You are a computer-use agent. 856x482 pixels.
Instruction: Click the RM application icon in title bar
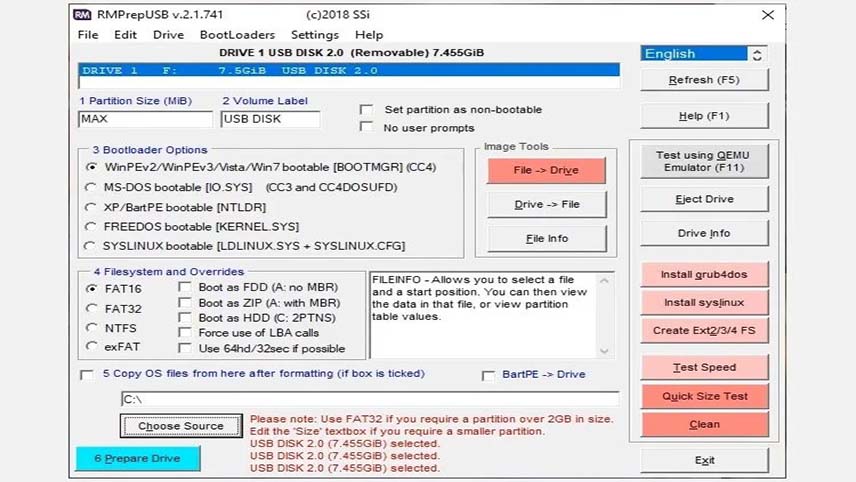pyautogui.click(x=82, y=14)
